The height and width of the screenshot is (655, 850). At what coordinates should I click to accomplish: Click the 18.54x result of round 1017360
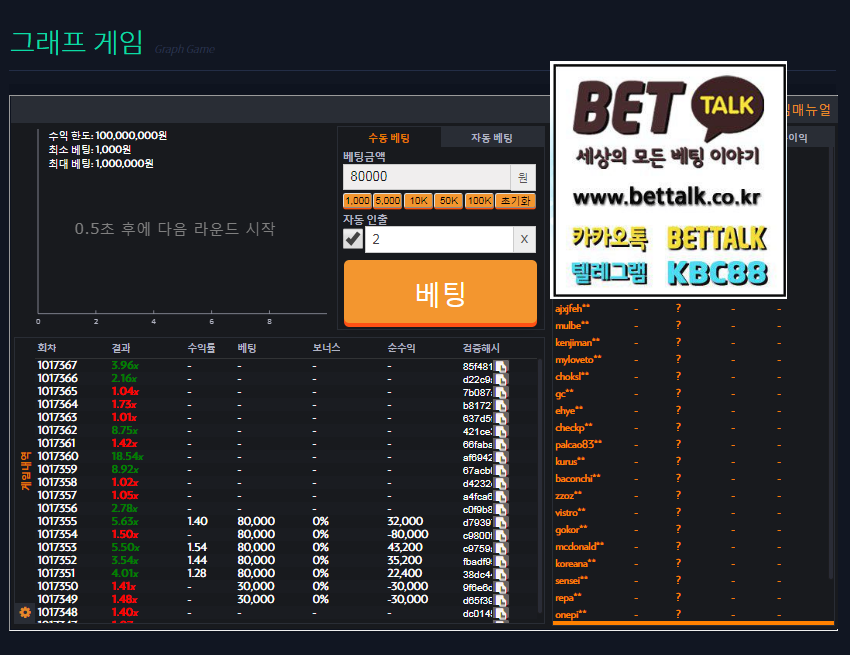[x=127, y=457]
